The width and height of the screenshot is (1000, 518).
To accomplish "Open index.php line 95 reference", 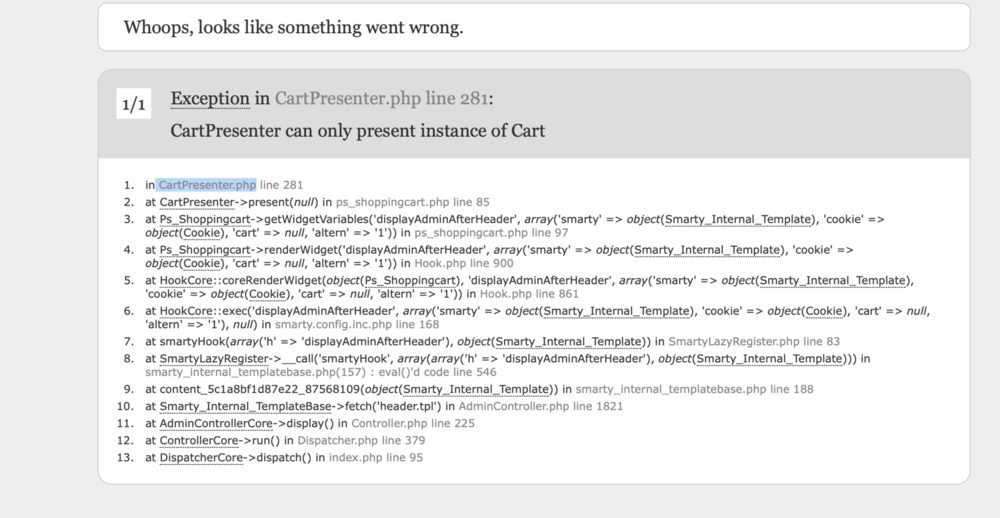I will click(x=376, y=458).
